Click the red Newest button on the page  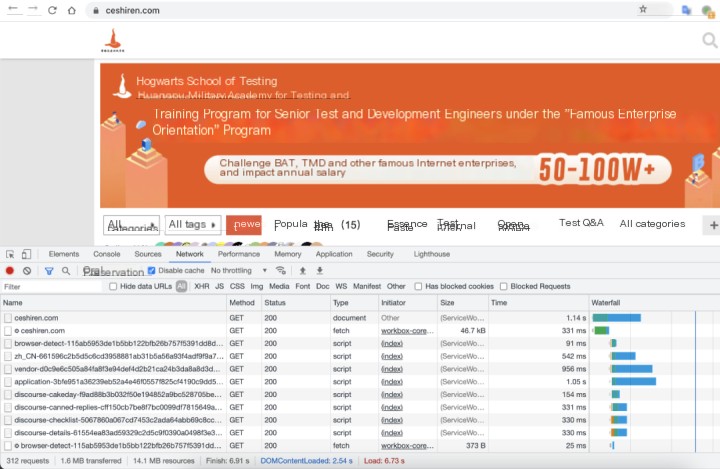coord(244,225)
